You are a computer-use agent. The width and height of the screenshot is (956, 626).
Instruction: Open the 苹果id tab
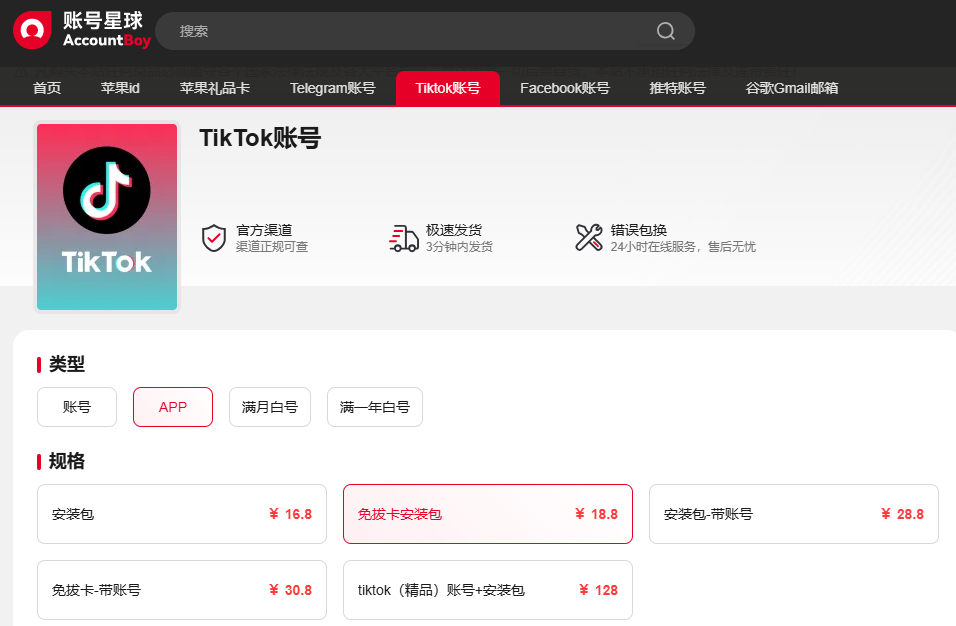(120, 88)
